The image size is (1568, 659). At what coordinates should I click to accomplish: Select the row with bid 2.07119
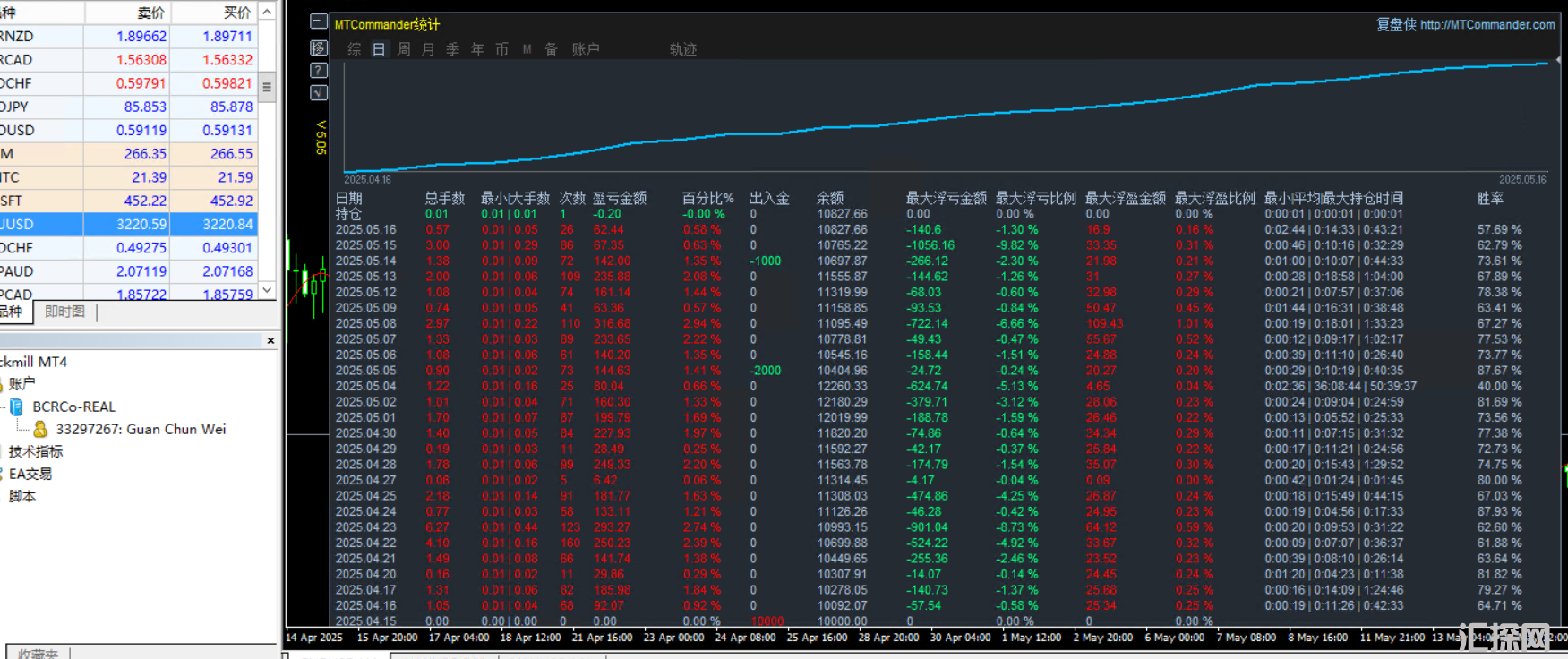tap(129, 271)
